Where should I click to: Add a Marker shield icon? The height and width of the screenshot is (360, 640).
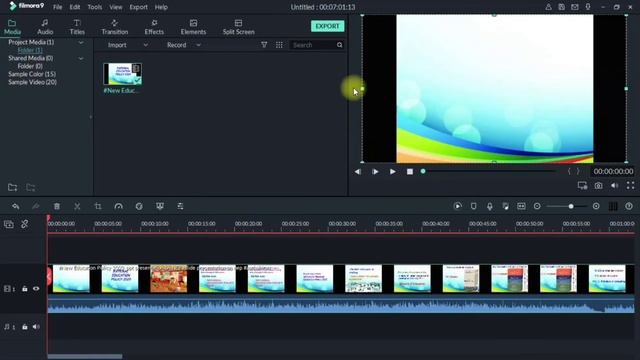(473, 207)
